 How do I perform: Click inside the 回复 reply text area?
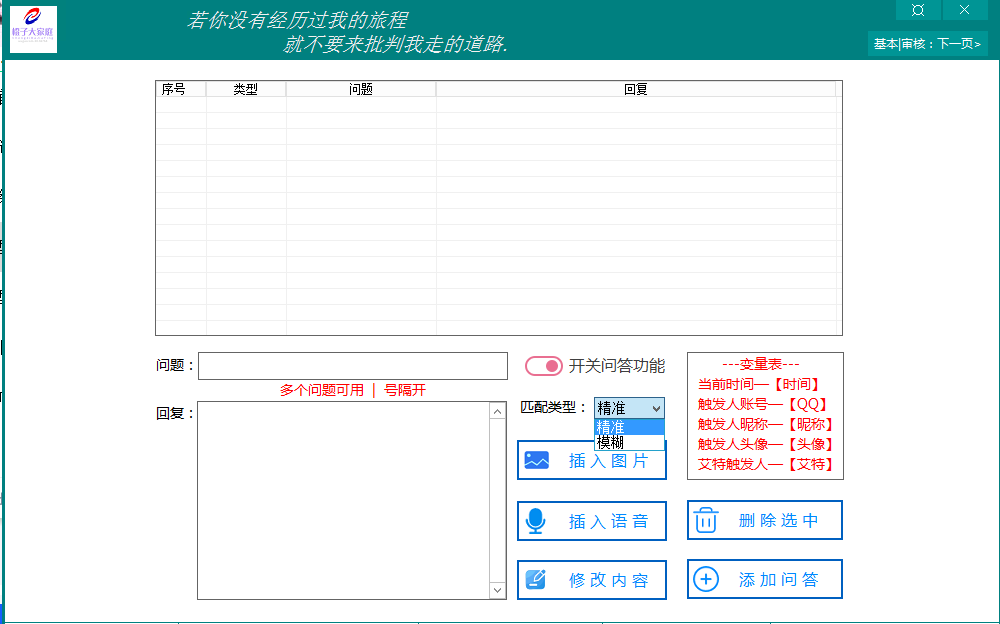(x=345, y=500)
